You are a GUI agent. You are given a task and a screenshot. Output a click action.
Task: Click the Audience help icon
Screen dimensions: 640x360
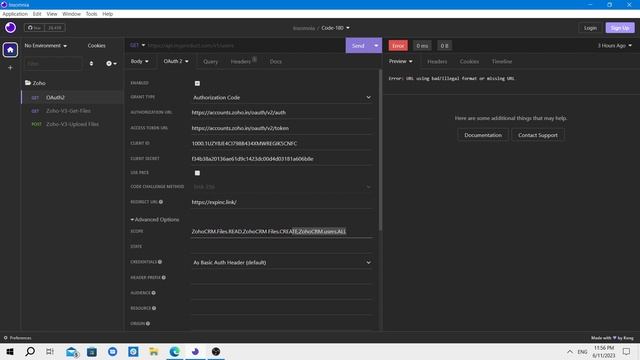click(153, 293)
